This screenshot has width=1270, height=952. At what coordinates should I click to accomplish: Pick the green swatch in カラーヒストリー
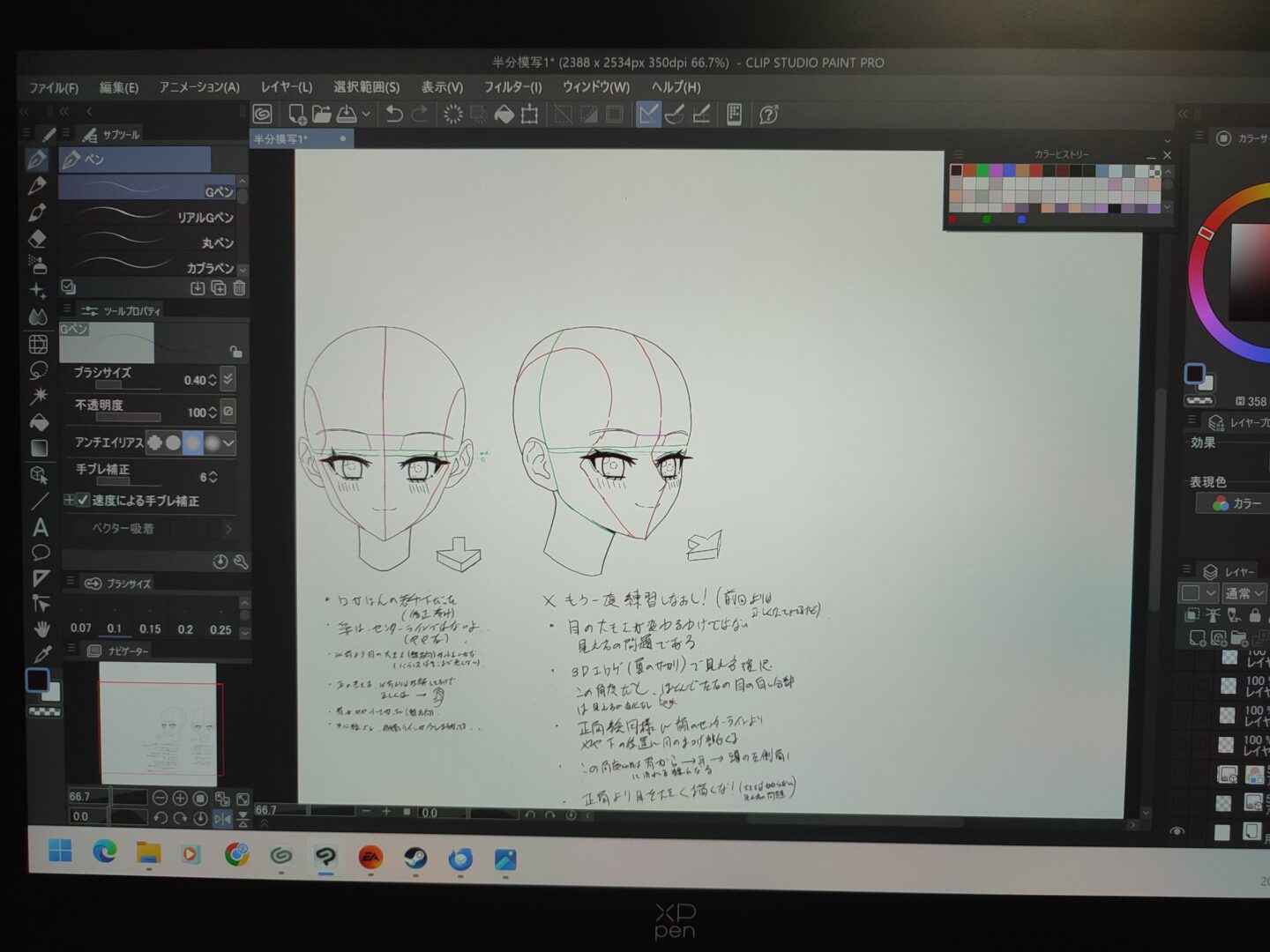pos(982,170)
